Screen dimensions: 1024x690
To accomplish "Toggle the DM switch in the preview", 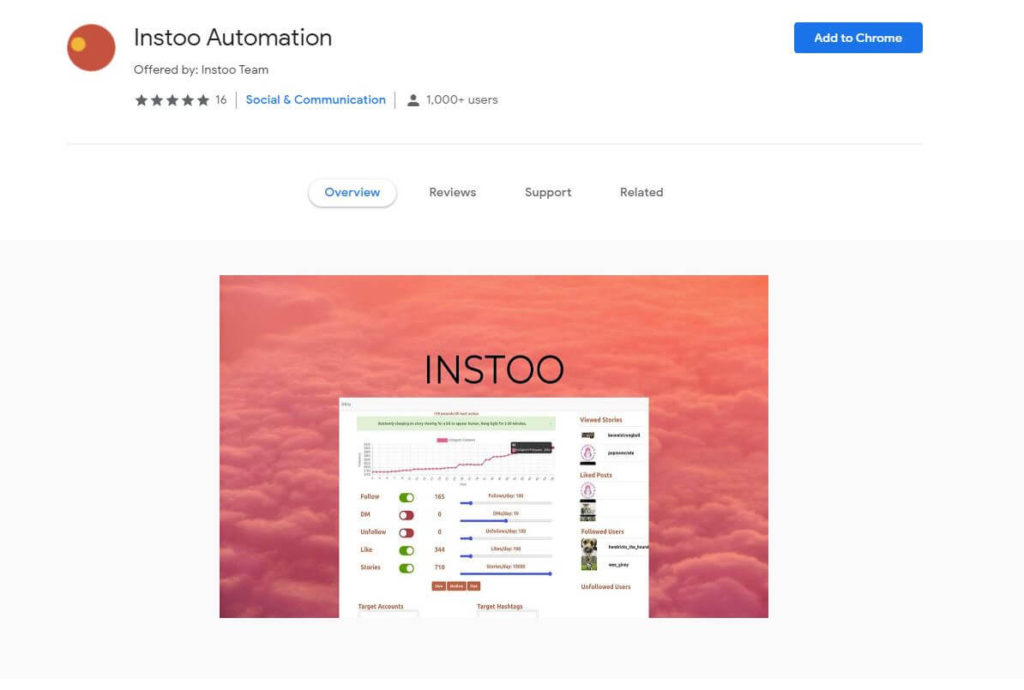I will tap(406, 515).
